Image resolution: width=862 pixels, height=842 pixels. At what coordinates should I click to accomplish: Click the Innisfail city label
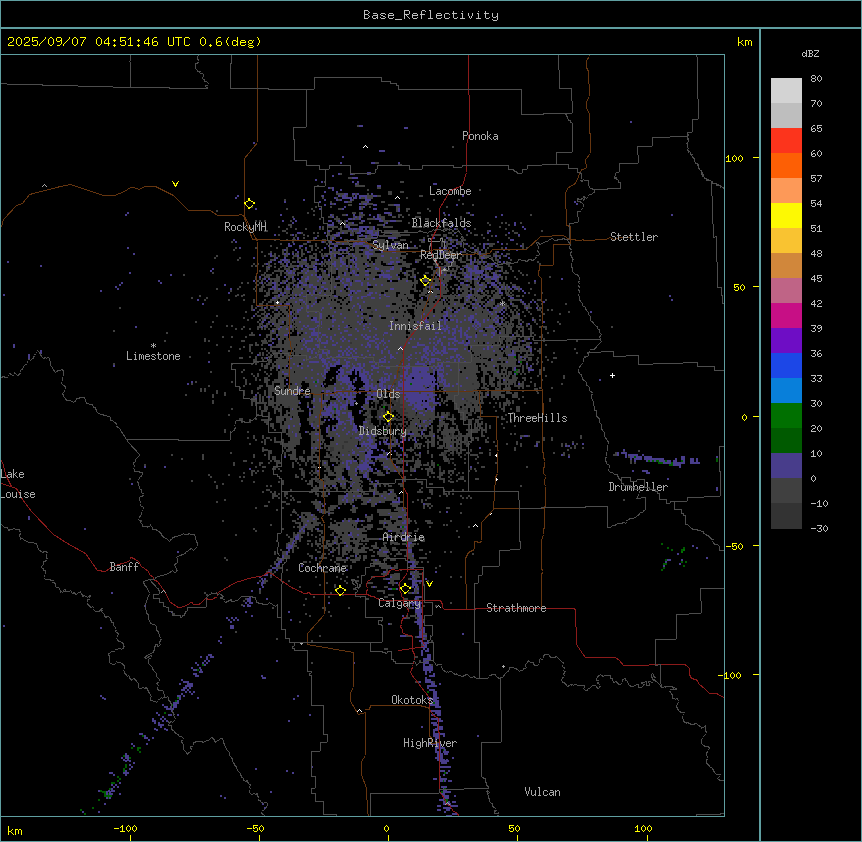(x=415, y=326)
